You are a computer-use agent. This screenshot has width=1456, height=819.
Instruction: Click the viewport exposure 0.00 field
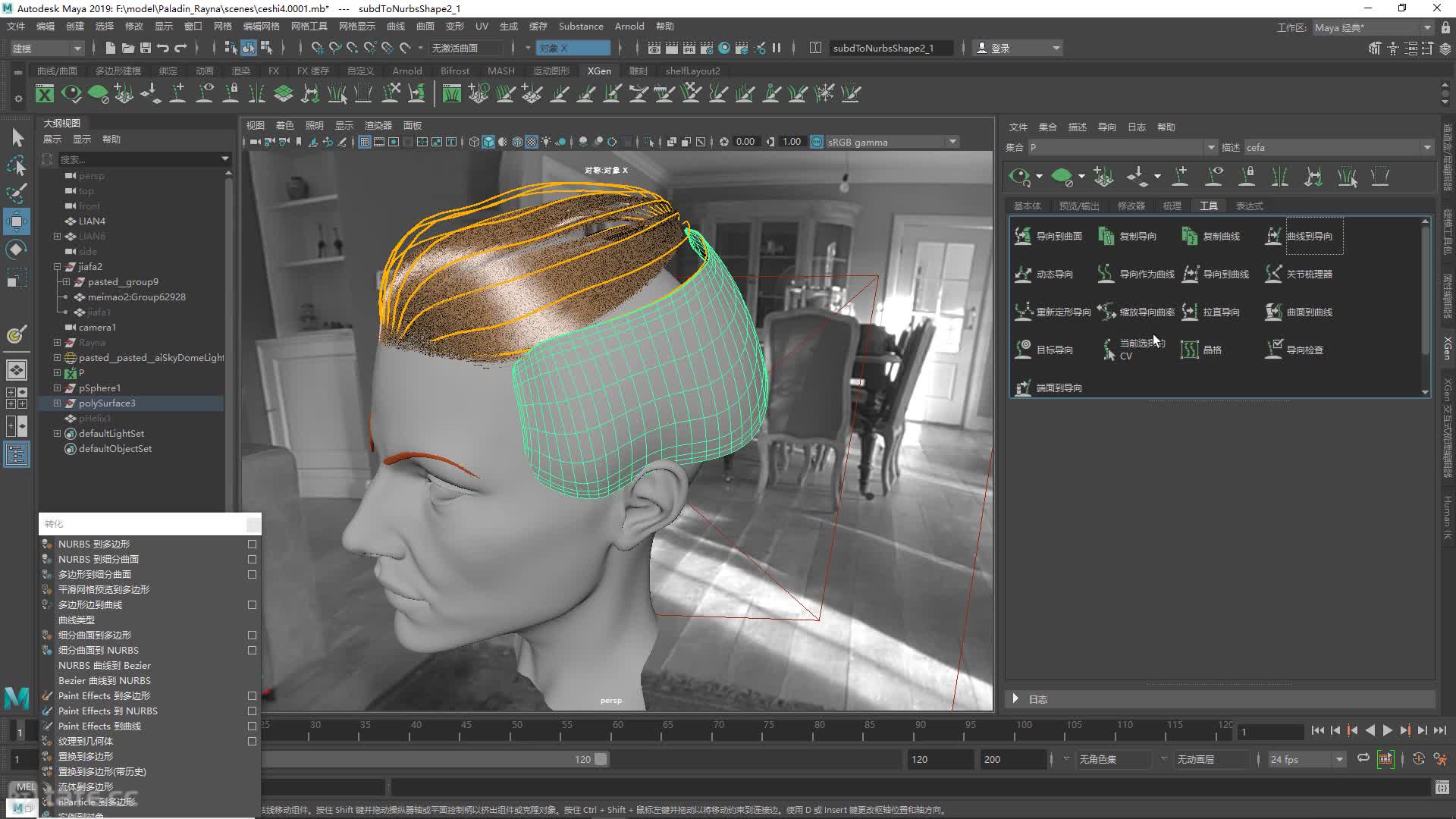click(745, 142)
